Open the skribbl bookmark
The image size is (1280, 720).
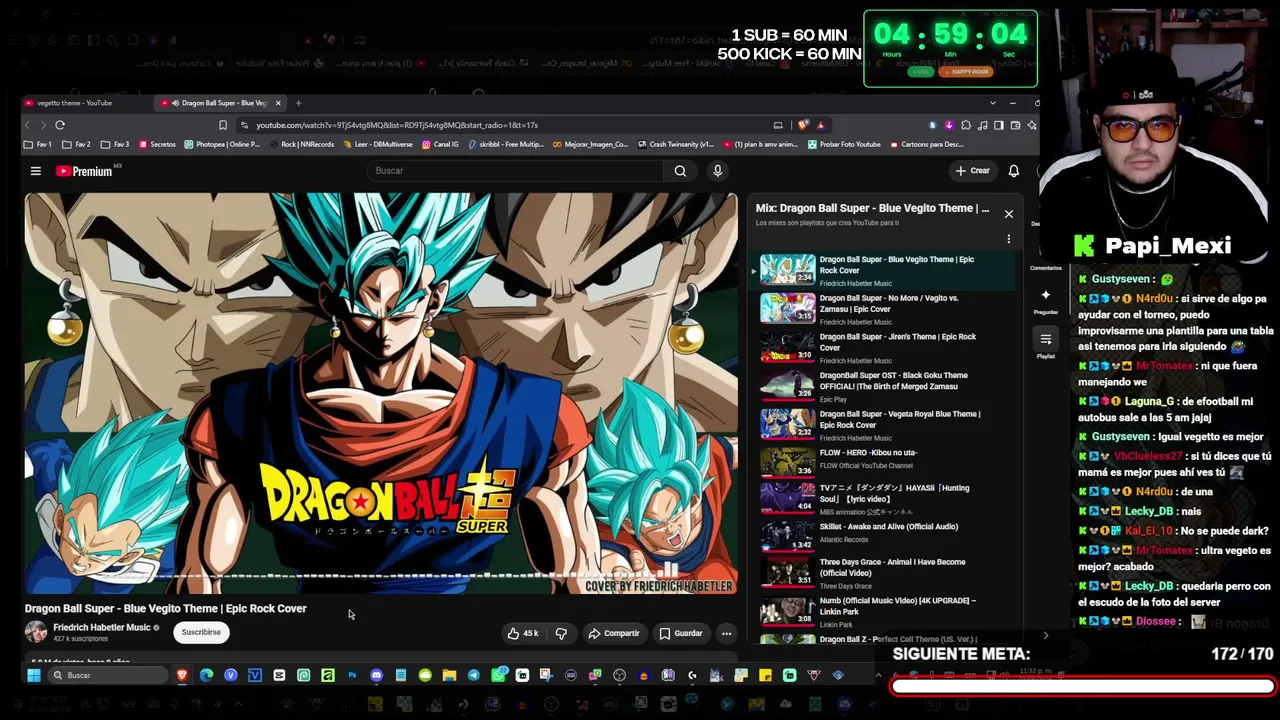point(506,144)
